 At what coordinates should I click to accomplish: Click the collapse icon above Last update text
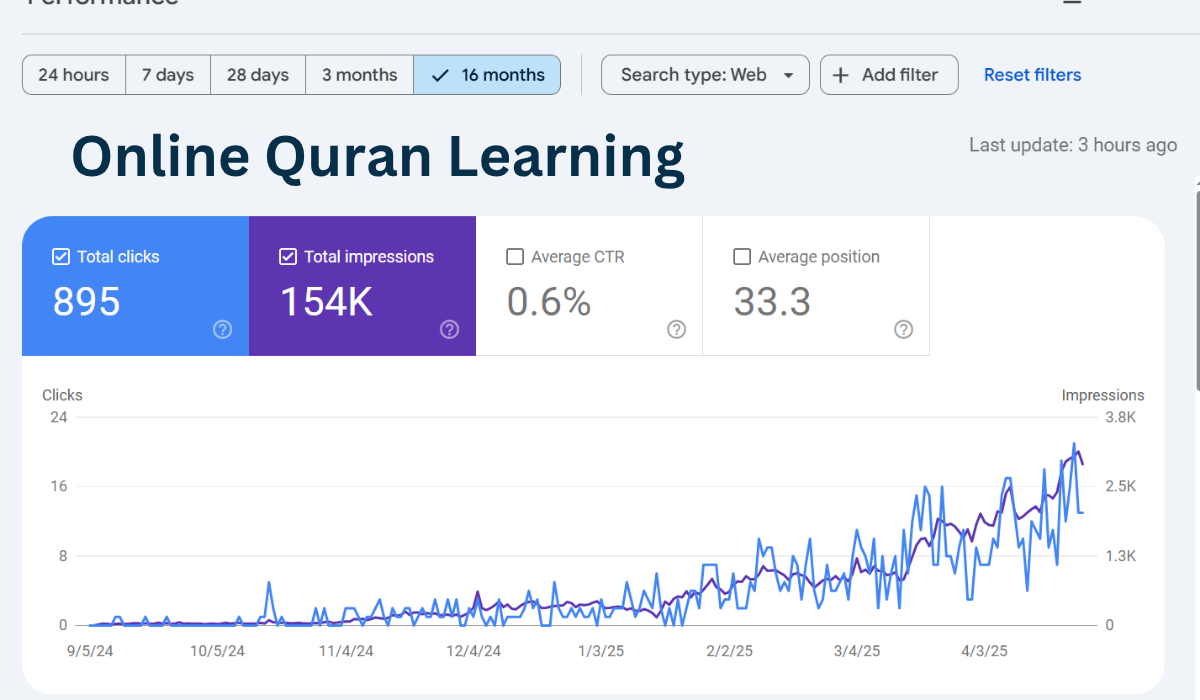[1071, 4]
